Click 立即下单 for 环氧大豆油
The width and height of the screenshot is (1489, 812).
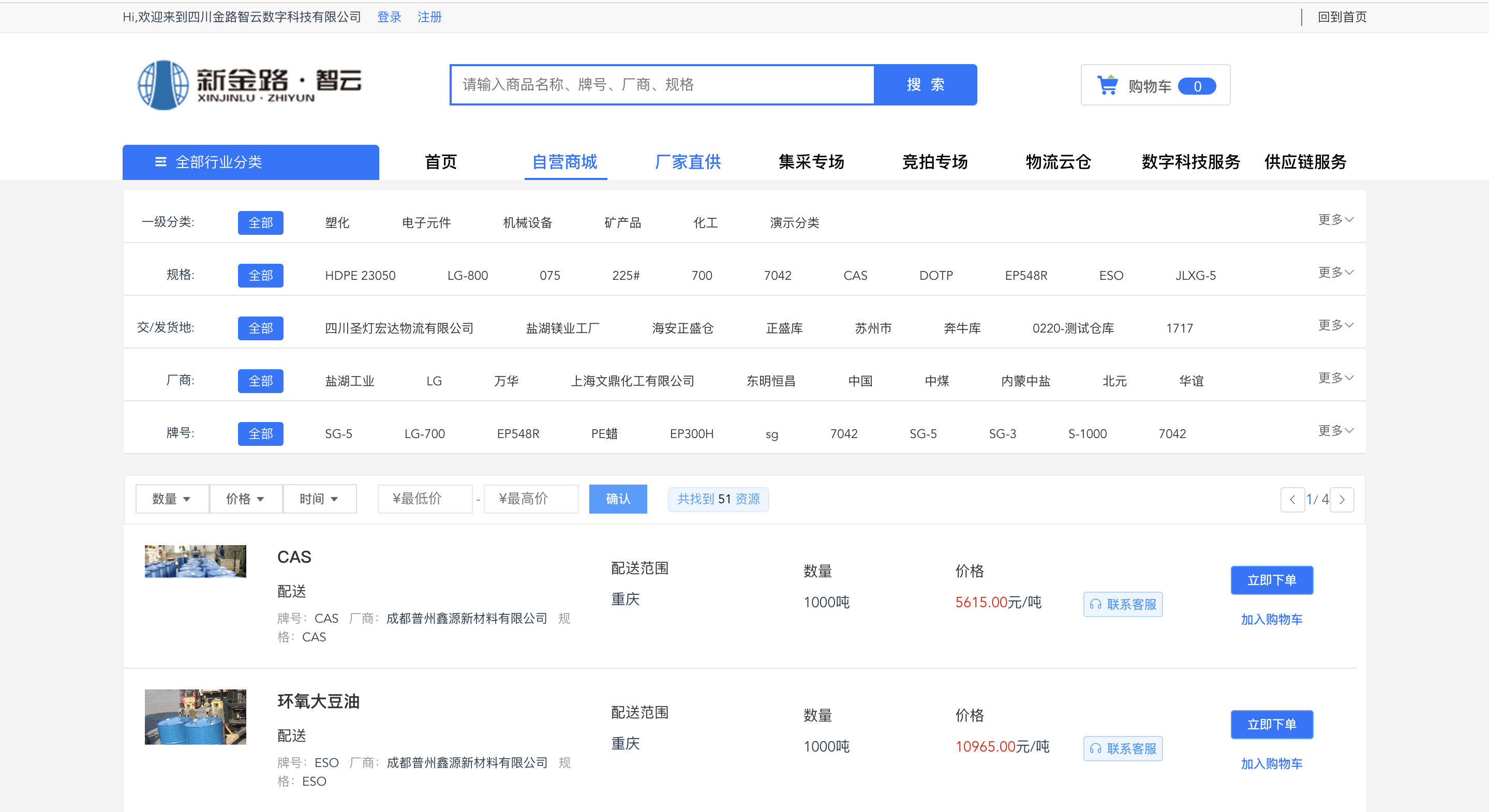(1272, 725)
